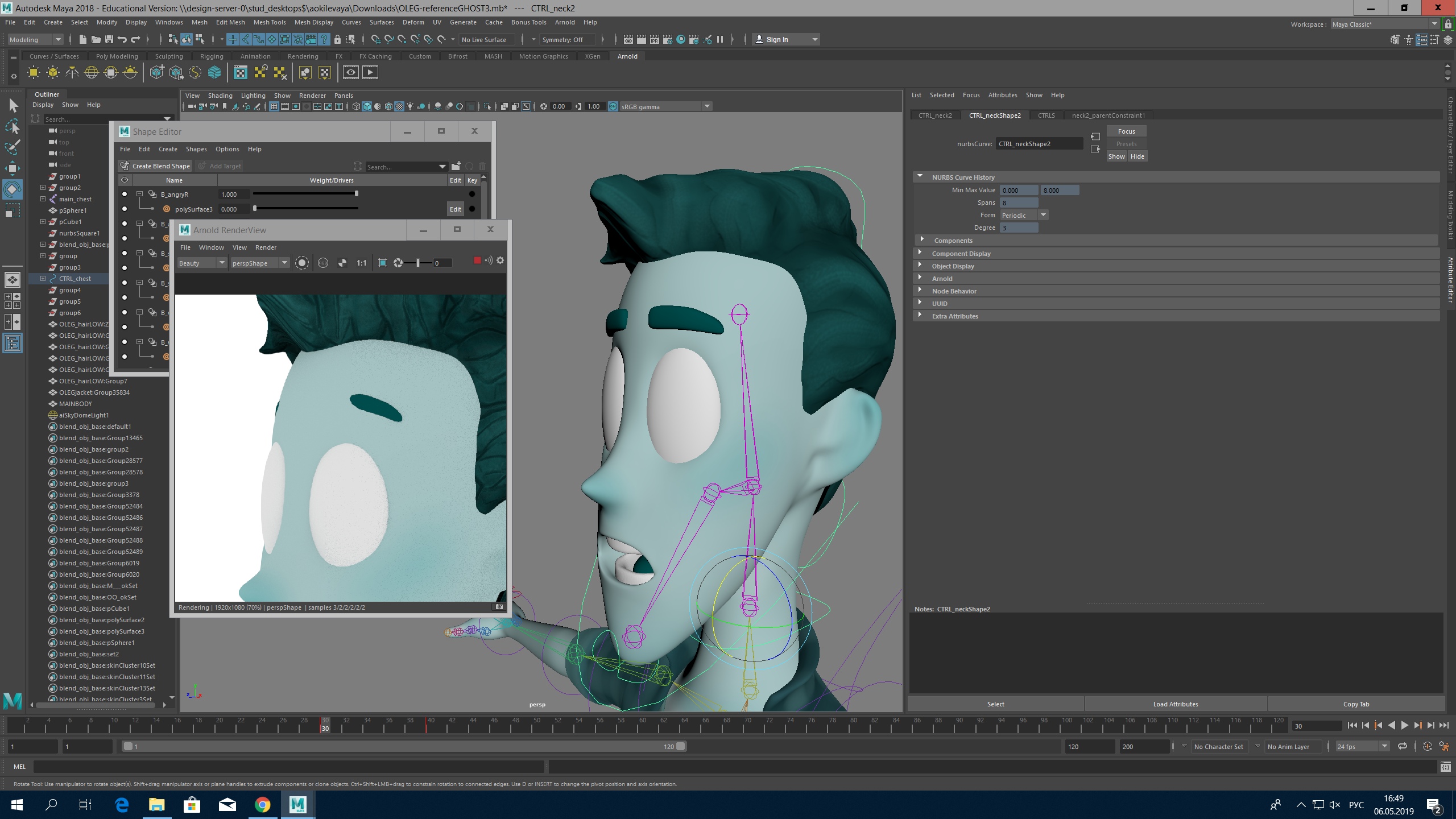
Task: Open the Deform menu
Action: 413,22
